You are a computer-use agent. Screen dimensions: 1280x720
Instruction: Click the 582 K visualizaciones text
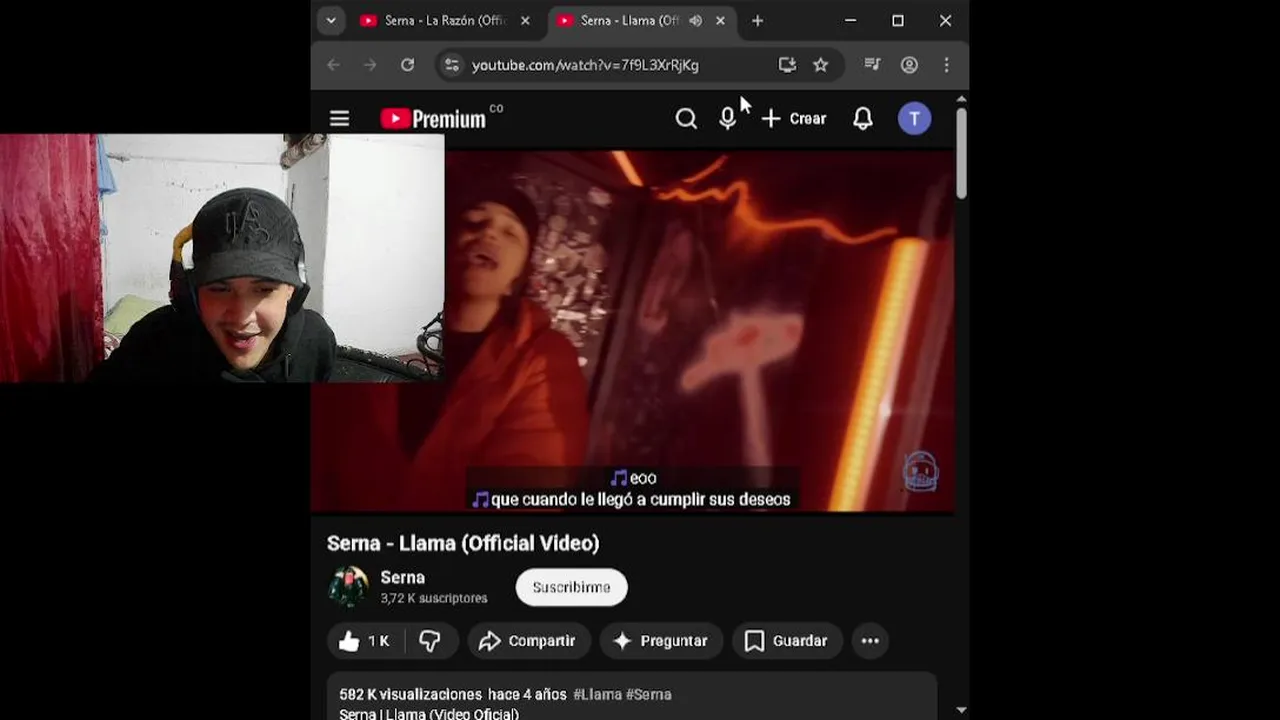pyautogui.click(x=410, y=694)
